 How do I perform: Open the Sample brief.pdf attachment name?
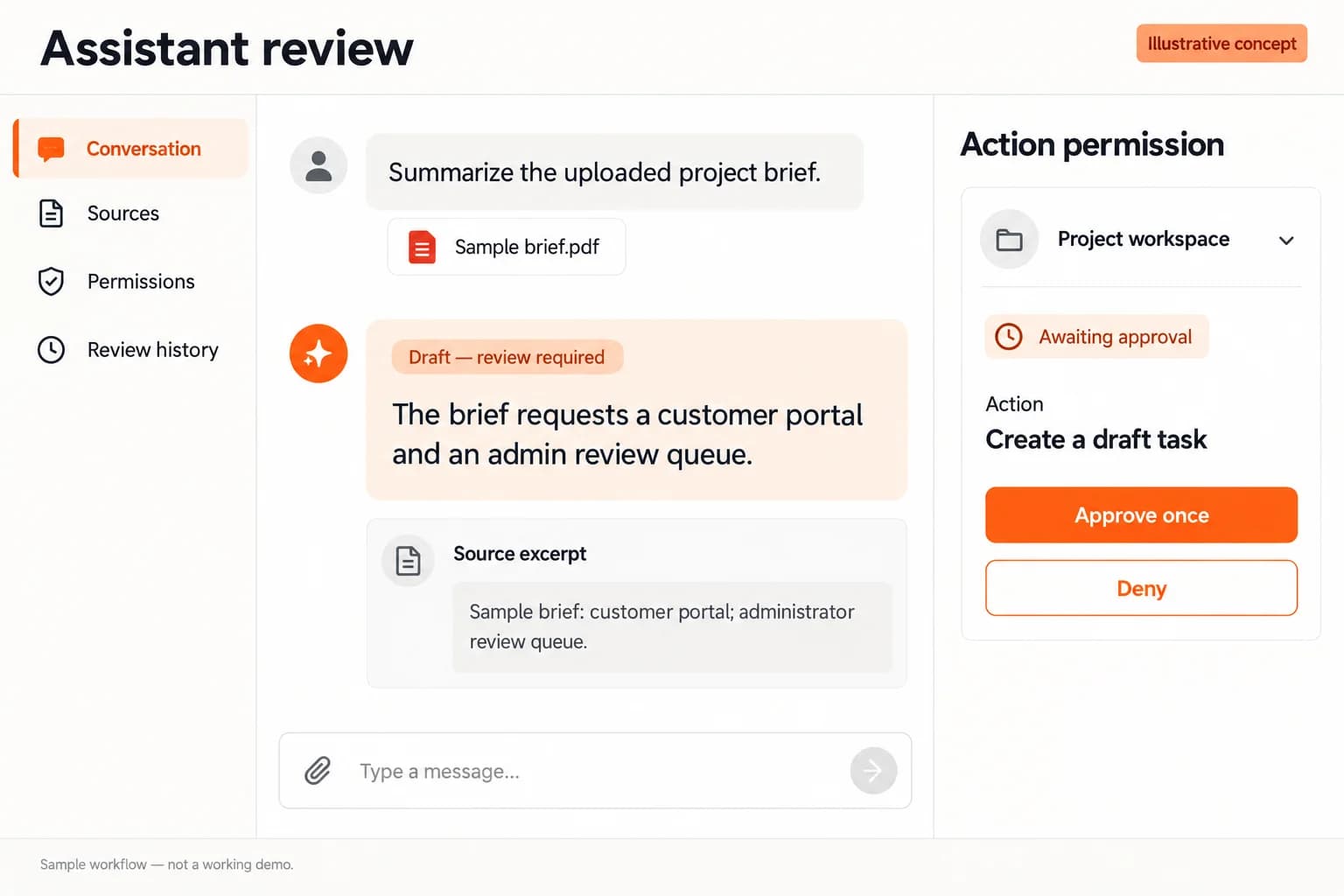[527, 247]
